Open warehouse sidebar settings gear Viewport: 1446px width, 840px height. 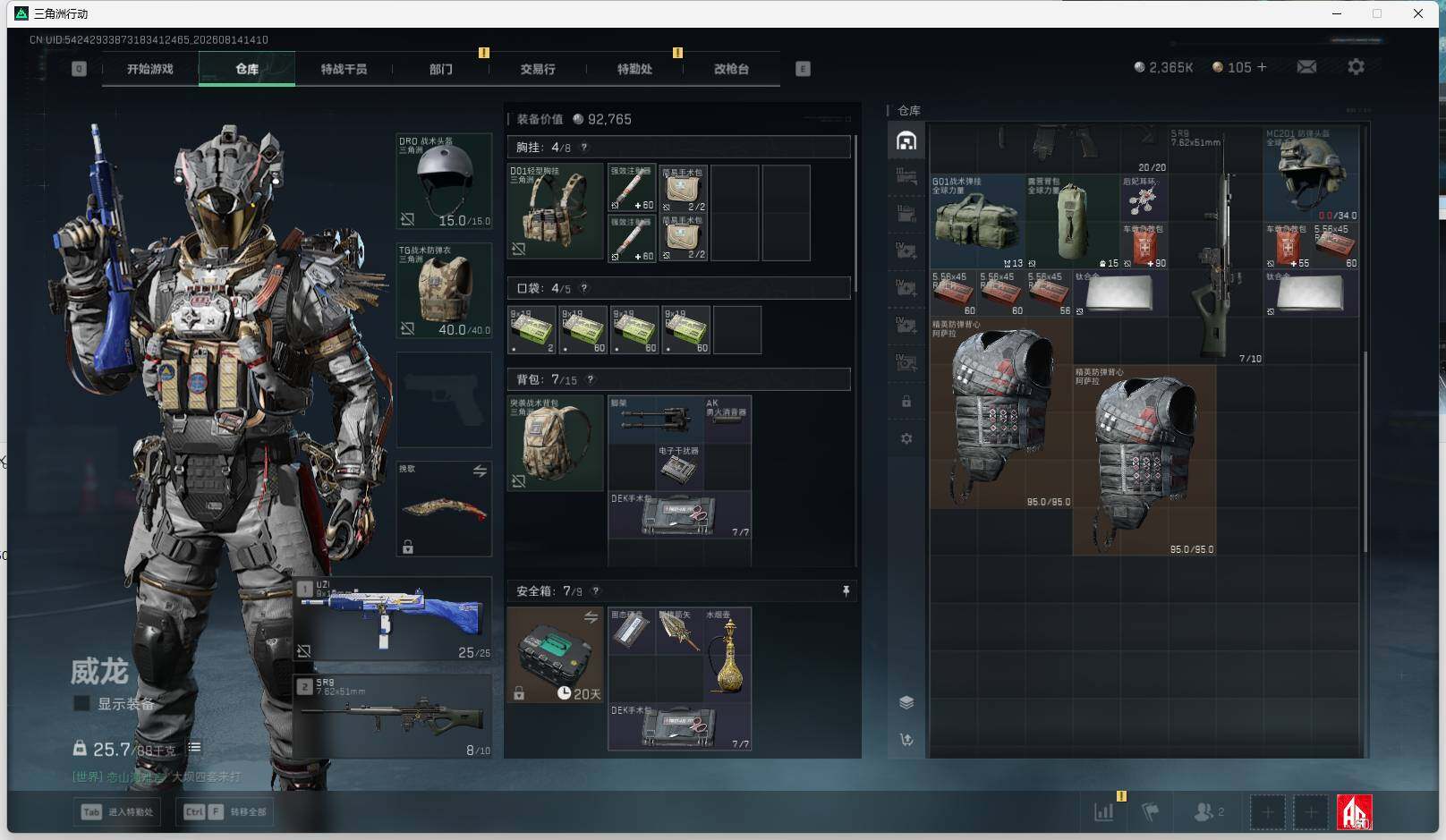tap(906, 439)
